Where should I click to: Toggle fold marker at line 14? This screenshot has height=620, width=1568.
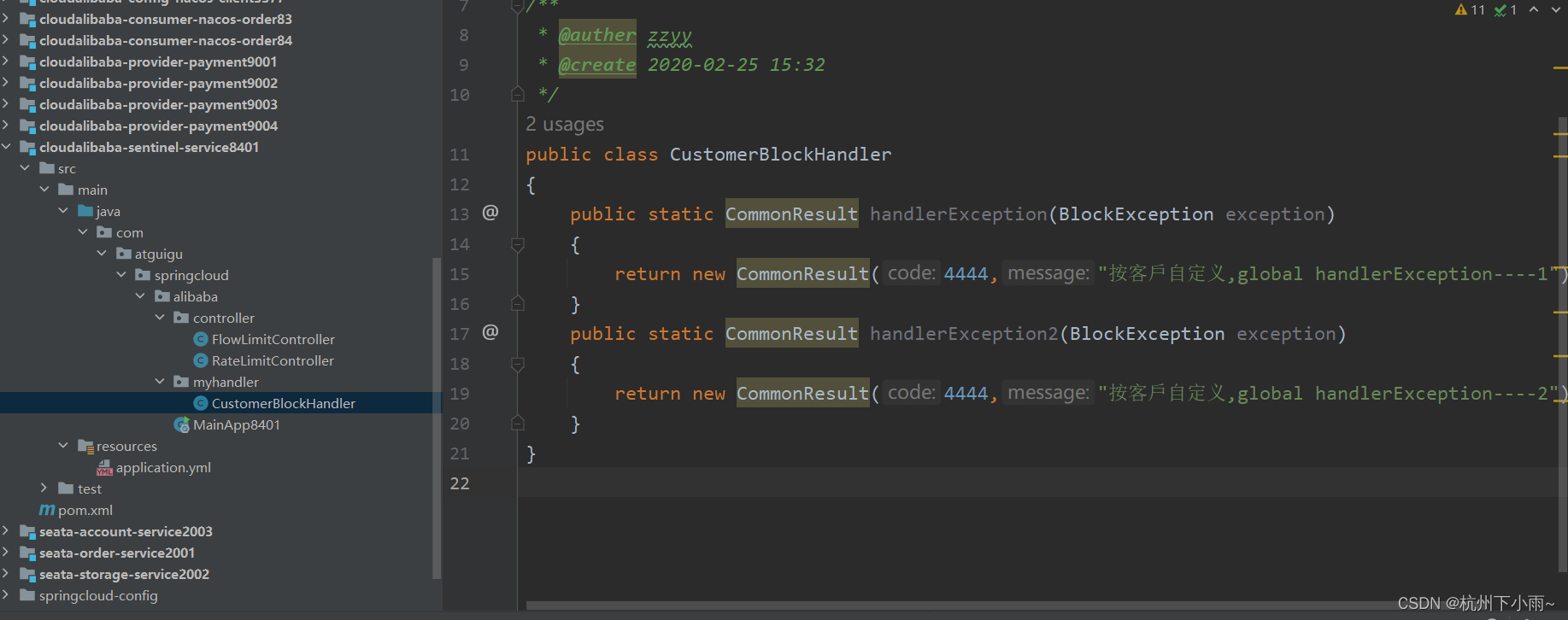517,245
